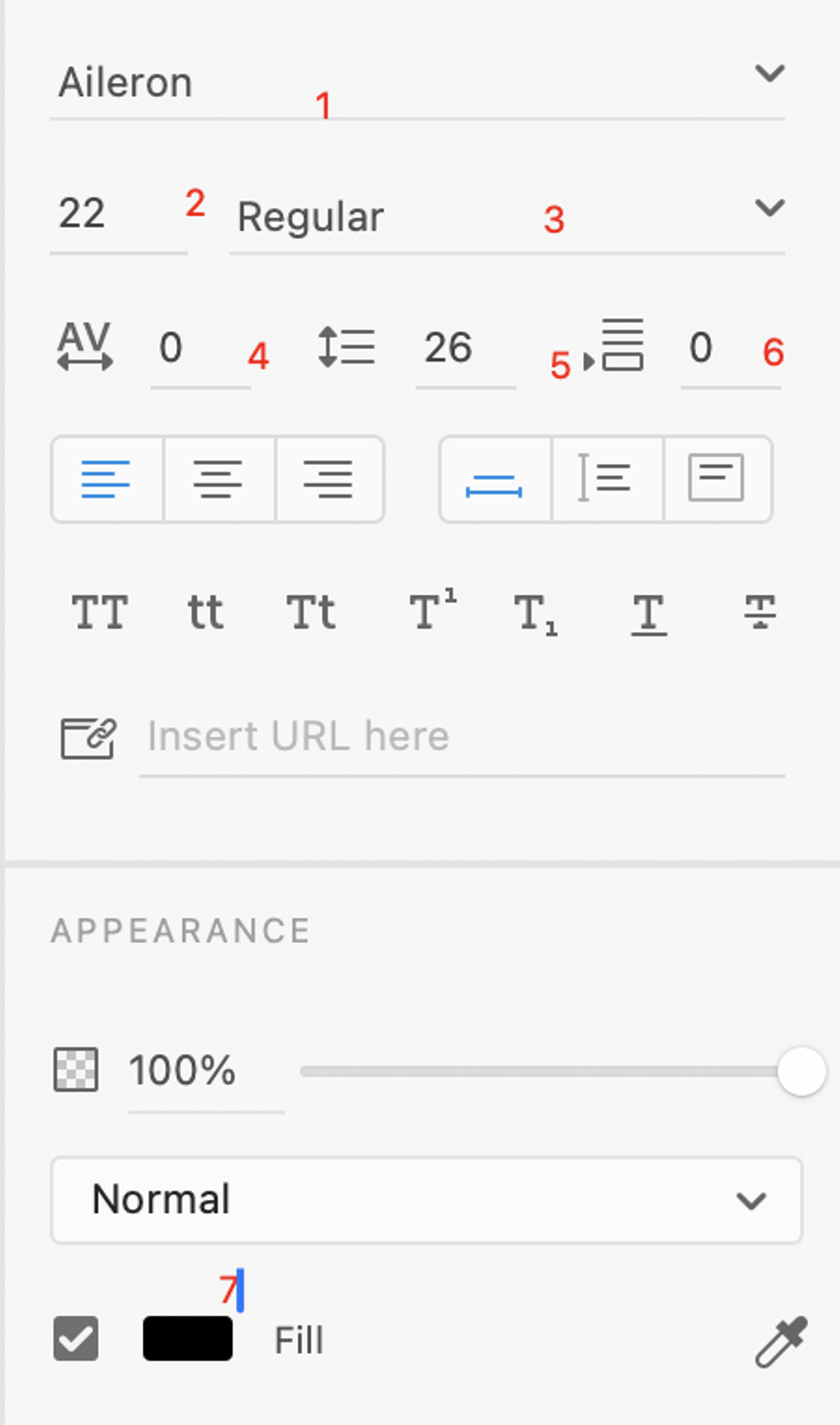The height and width of the screenshot is (1425, 840).
Task: Select auto width text box mode
Action: [494, 479]
